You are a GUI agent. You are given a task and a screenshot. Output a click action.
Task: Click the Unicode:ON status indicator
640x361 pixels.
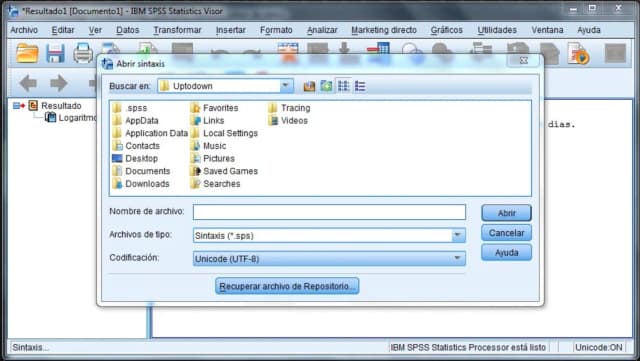point(598,348)
